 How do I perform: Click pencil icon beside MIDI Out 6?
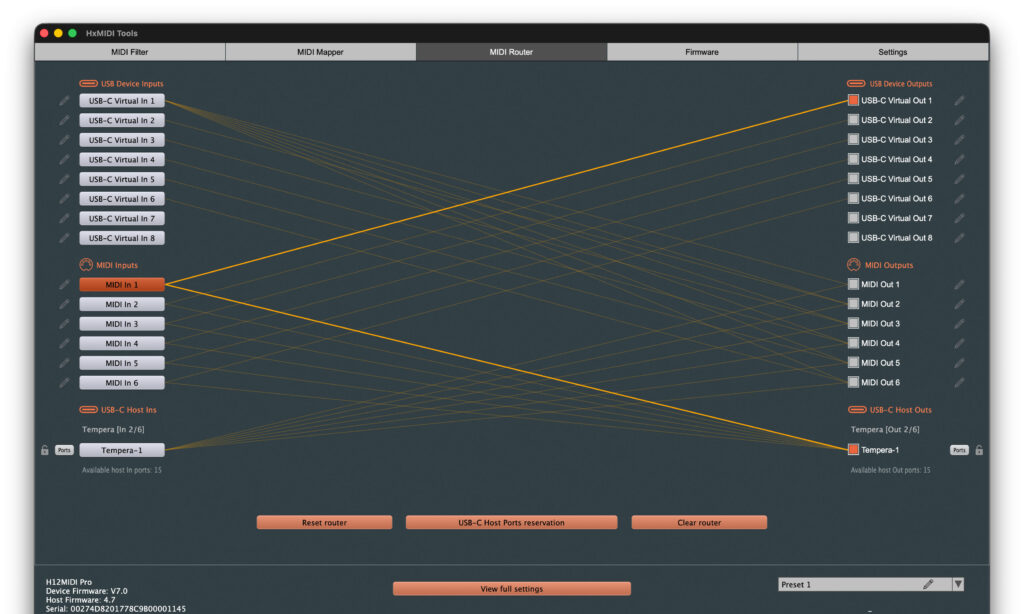(959, 383)
